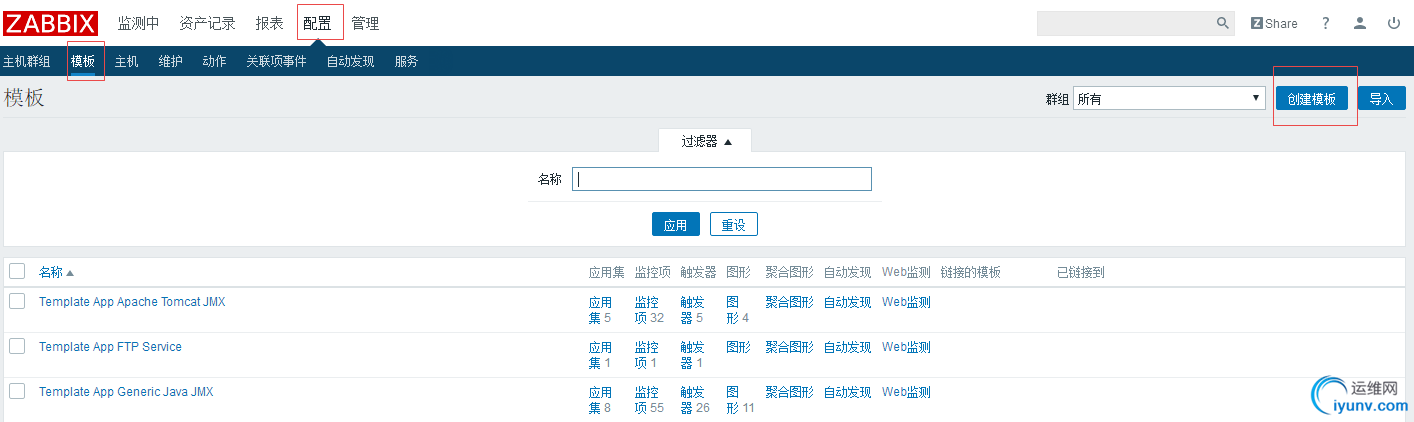
Task: Open 自动发现 for Generic Java JMX row
Action: click(848, 392)
